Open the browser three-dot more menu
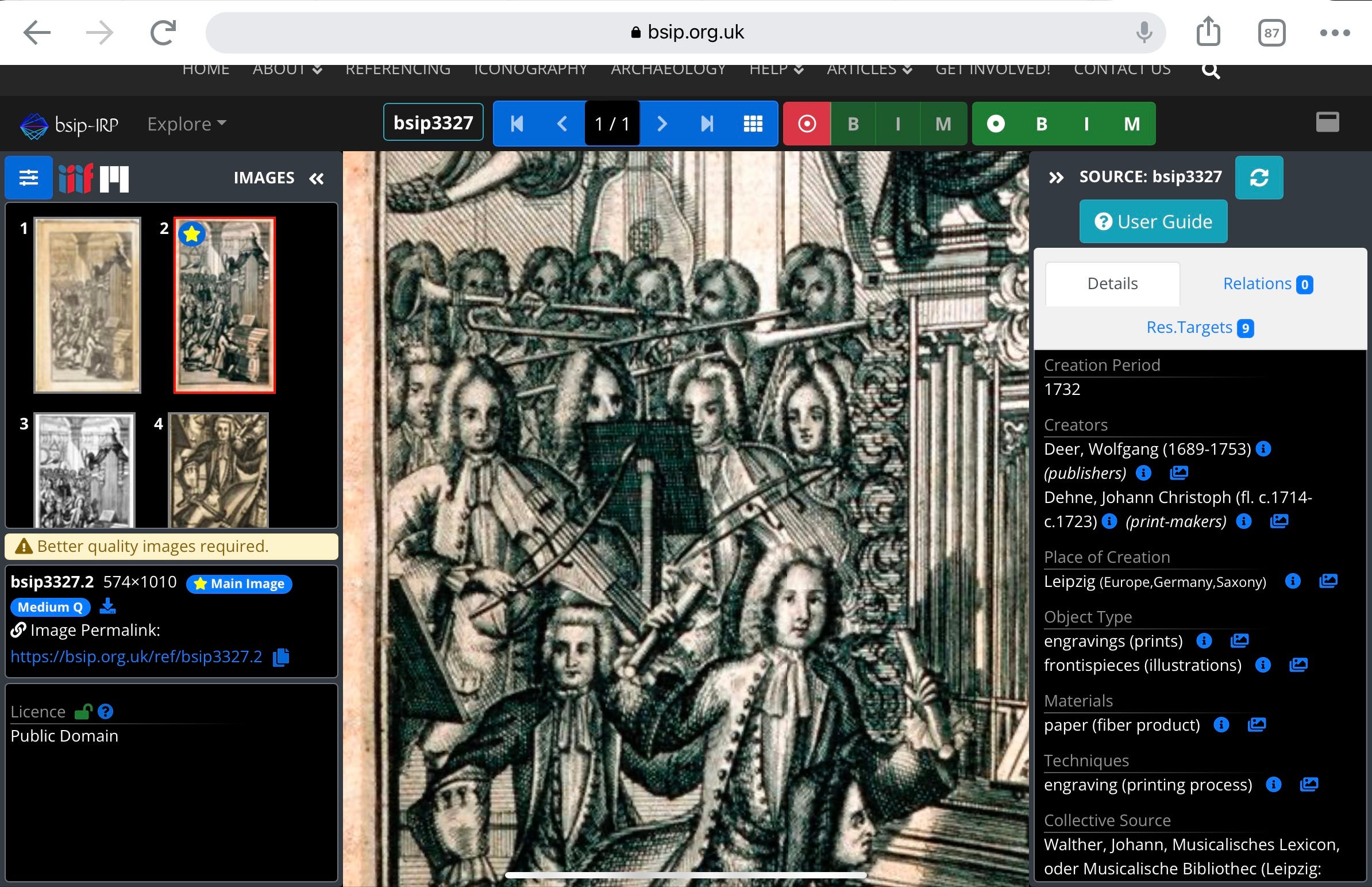Viewport: 1372px width, 887px height. coord(1335,33)
